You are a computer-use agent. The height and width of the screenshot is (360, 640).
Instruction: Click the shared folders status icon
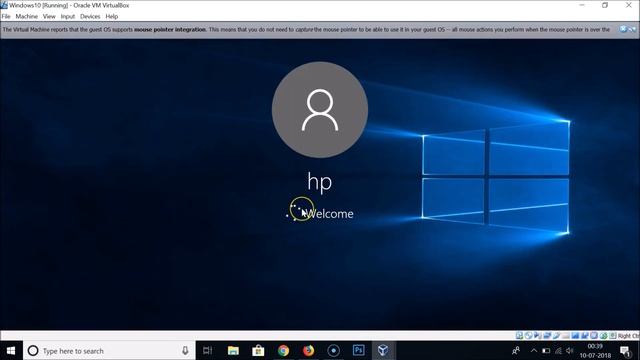[565, 336]
